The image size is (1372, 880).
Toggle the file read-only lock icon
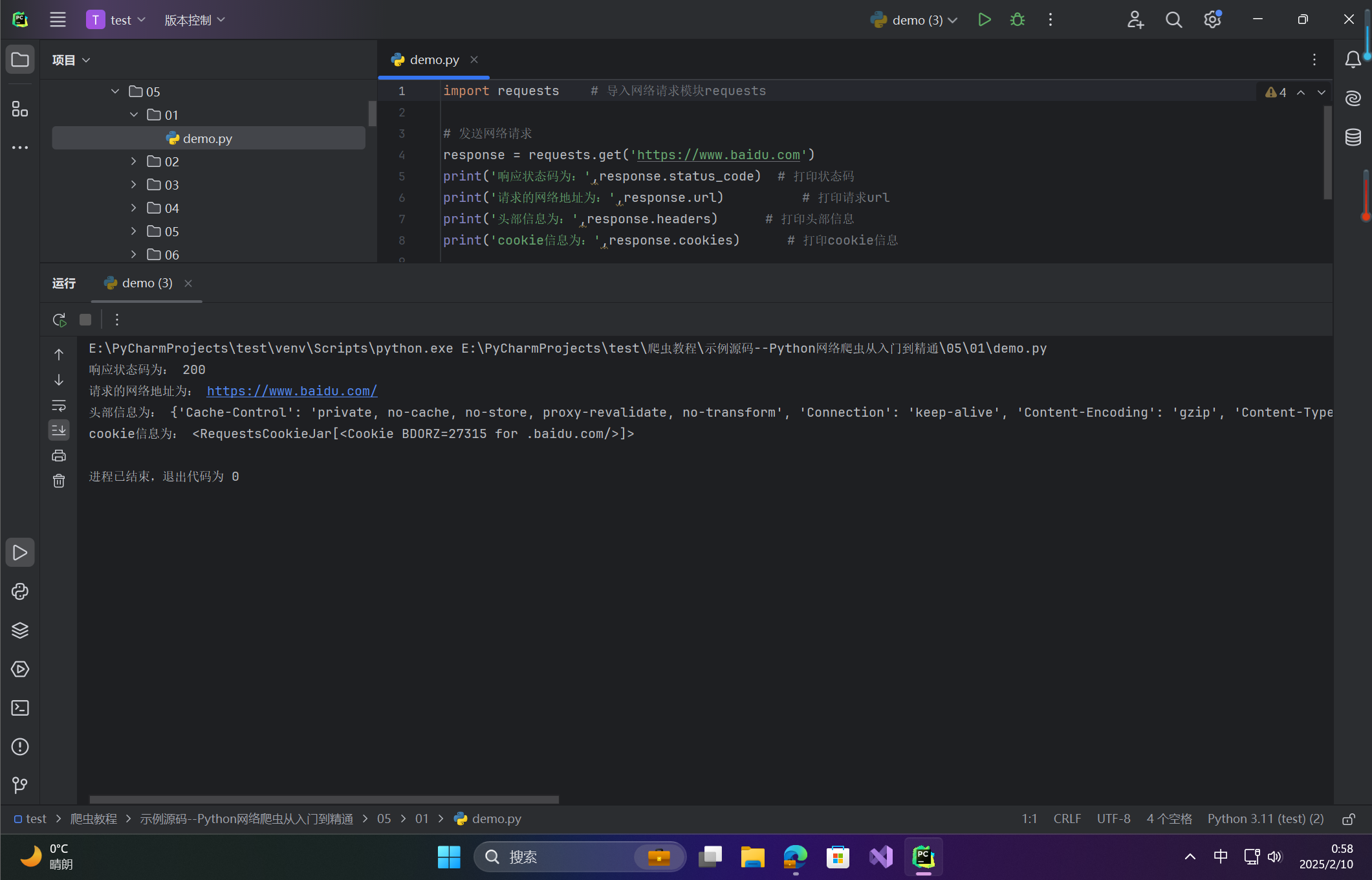[1348, 819]
